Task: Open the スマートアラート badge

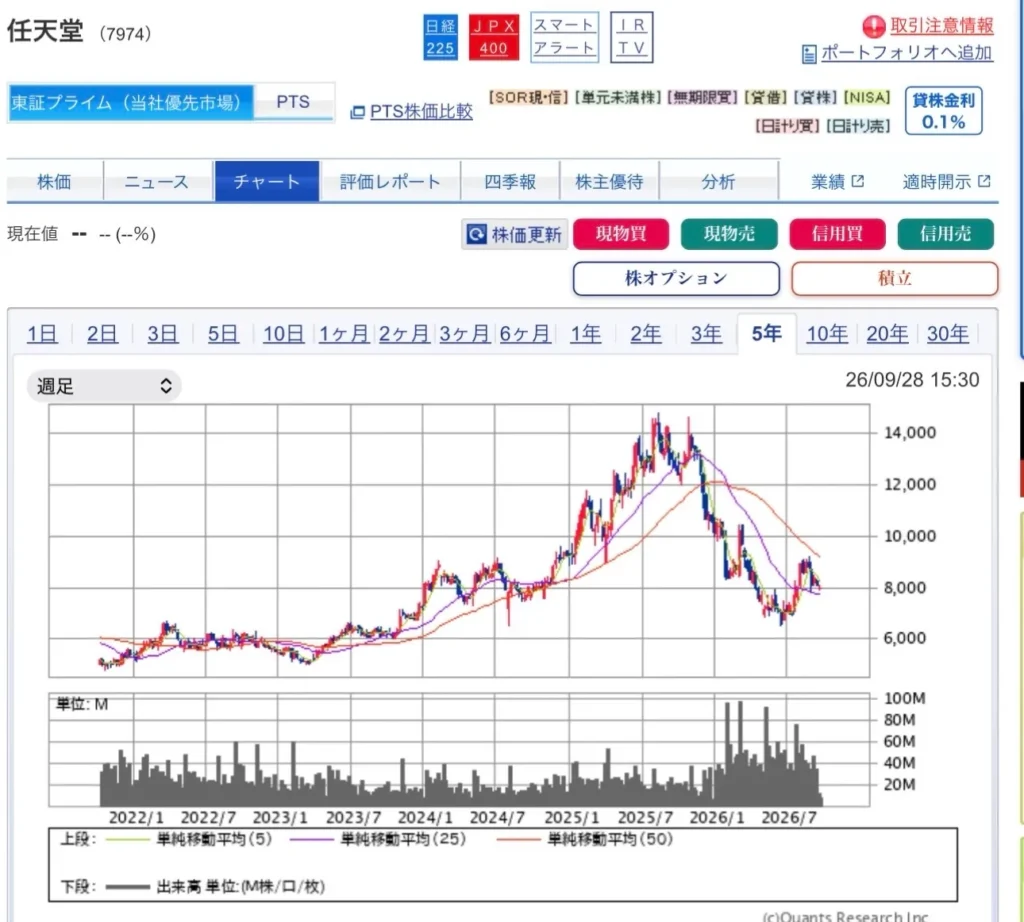Action: (x=564, y=37)
